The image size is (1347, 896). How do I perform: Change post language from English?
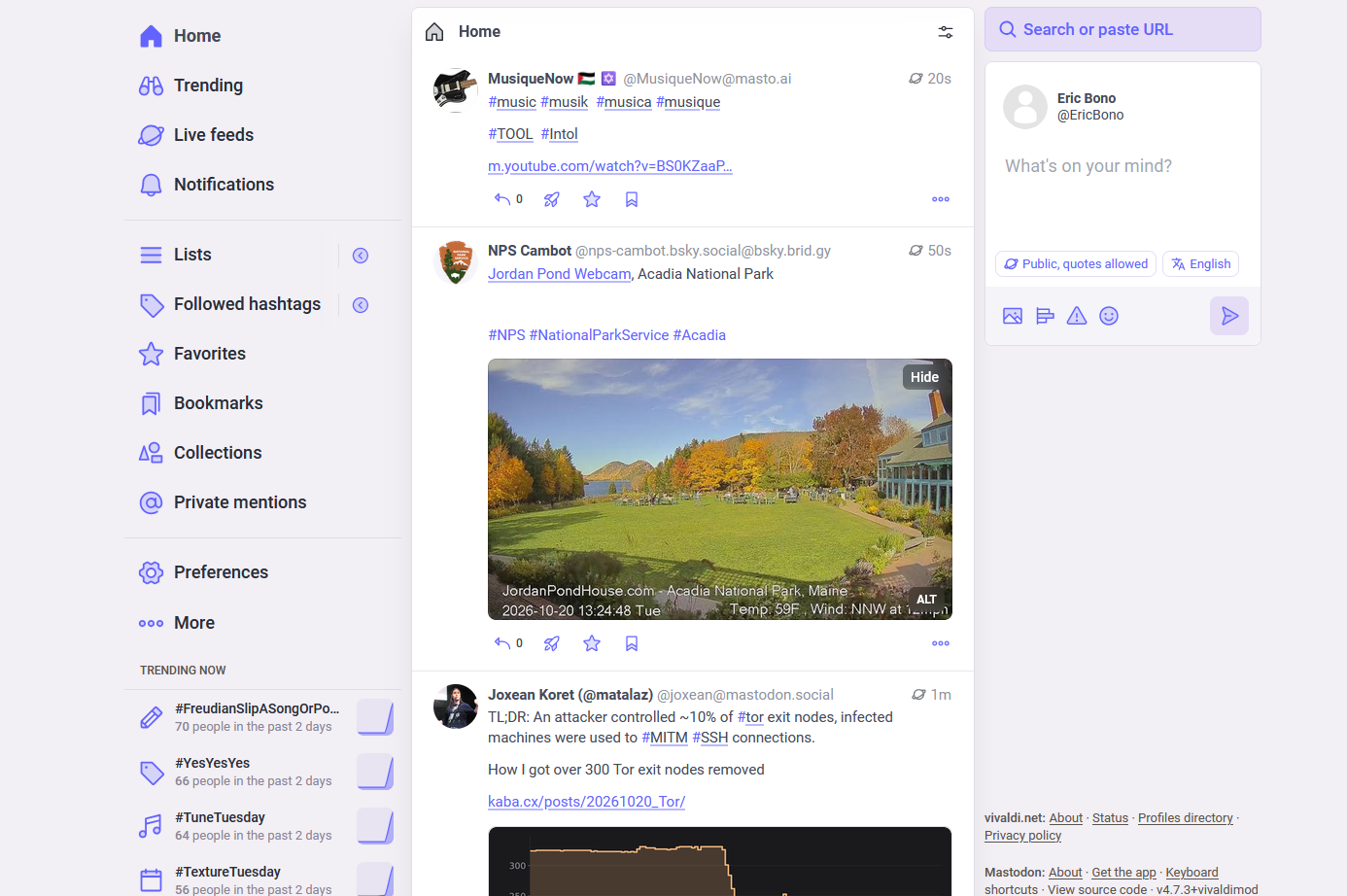click(x=1200, y=264)
